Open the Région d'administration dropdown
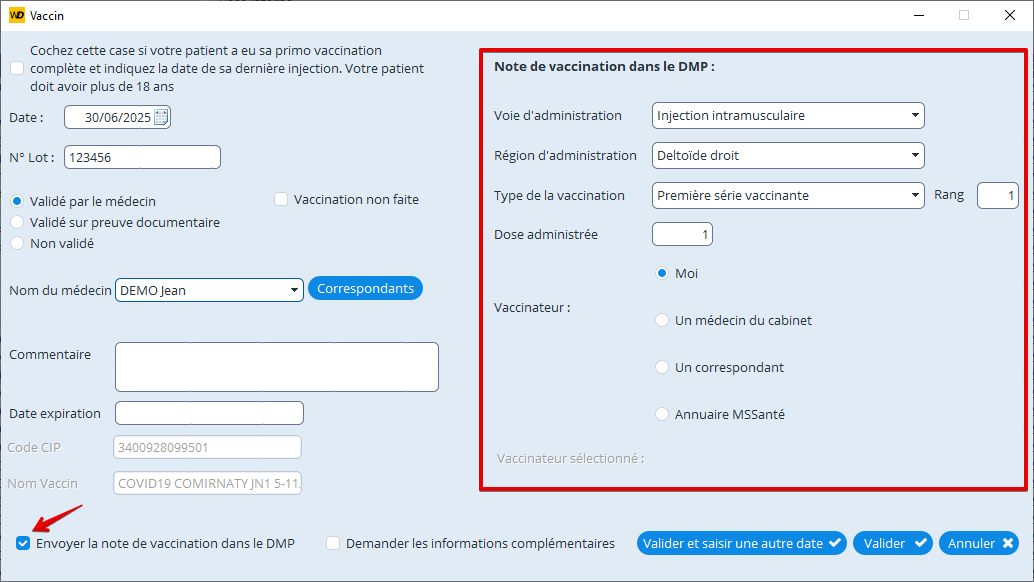Image resolution: width=1034 pixels, height=582 pixels. (x=915, y=156)
